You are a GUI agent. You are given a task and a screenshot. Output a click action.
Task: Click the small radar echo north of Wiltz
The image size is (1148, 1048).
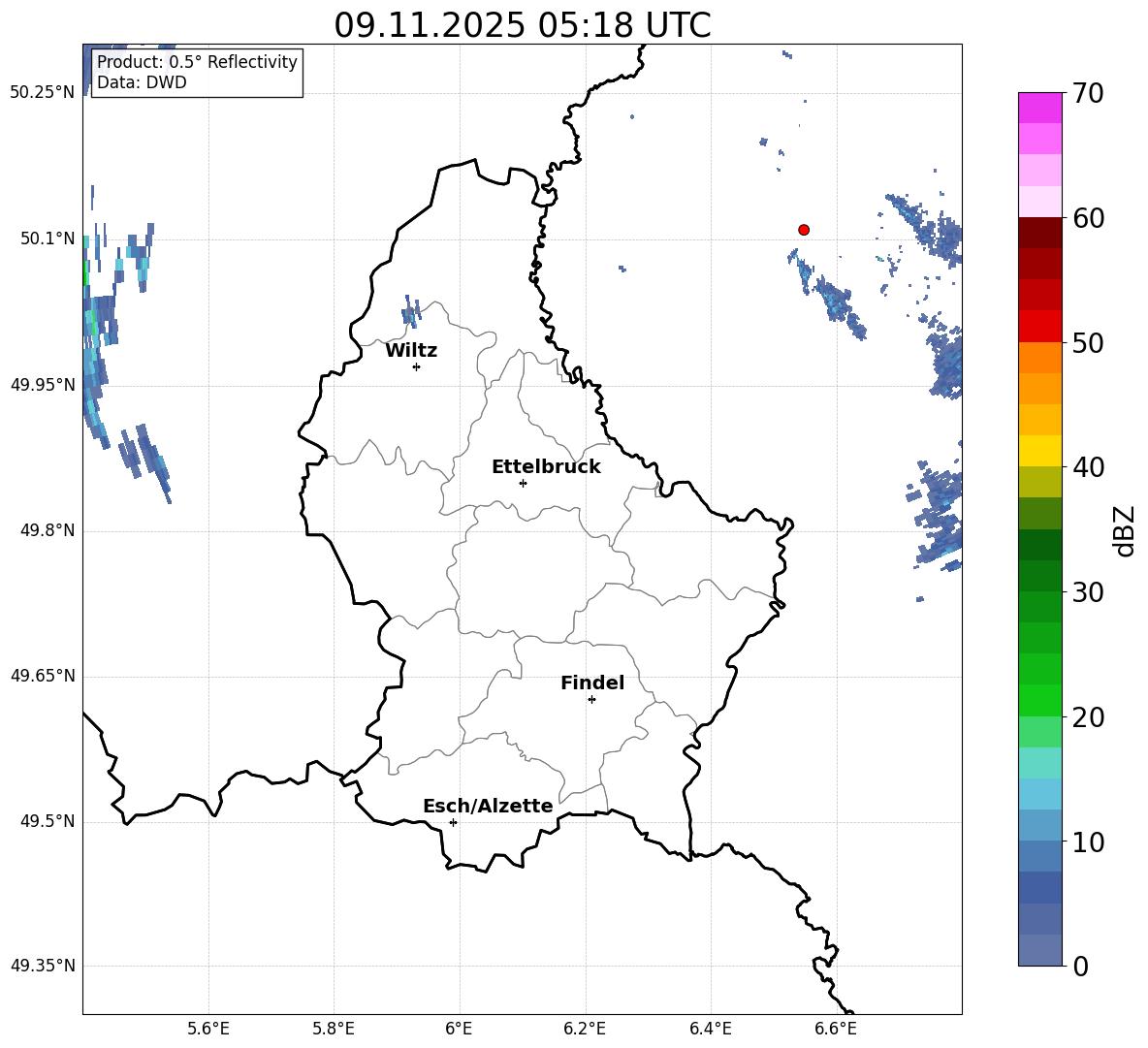tap(411, 312)
